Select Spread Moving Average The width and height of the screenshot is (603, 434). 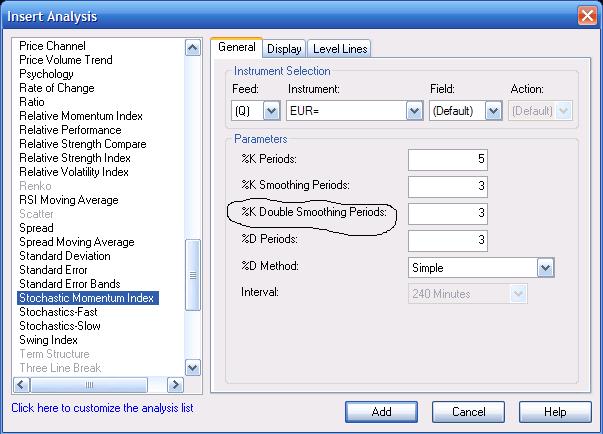pos(77,242)
